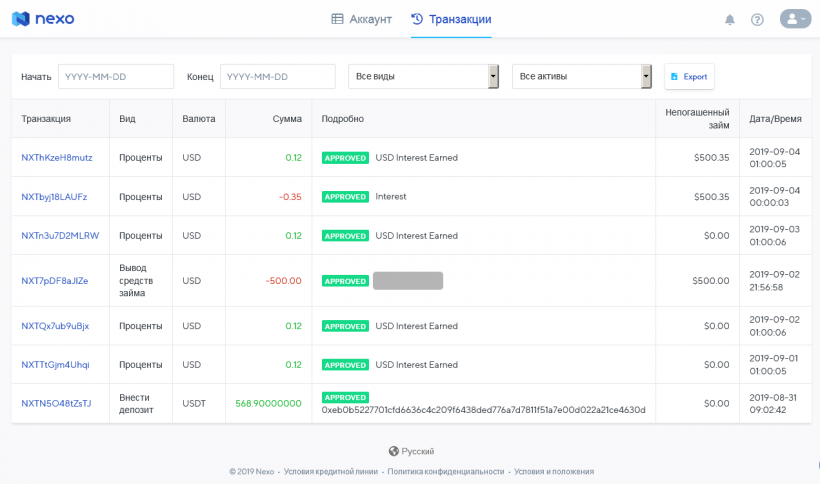Focus the Конец date field
This screenshot has height=484, width=820.
(278, 77)
